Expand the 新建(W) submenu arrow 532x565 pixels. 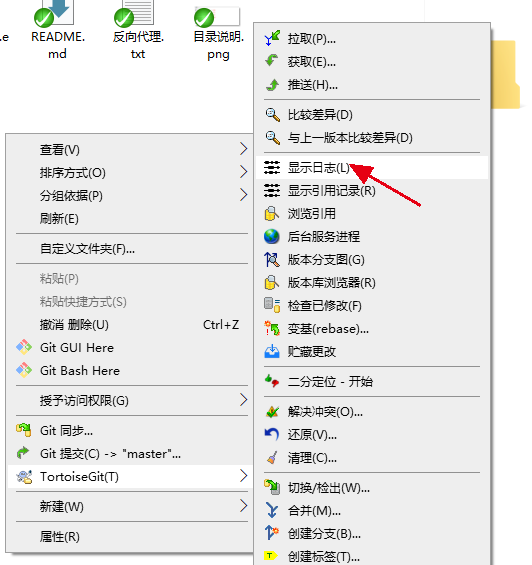point(244,506)
